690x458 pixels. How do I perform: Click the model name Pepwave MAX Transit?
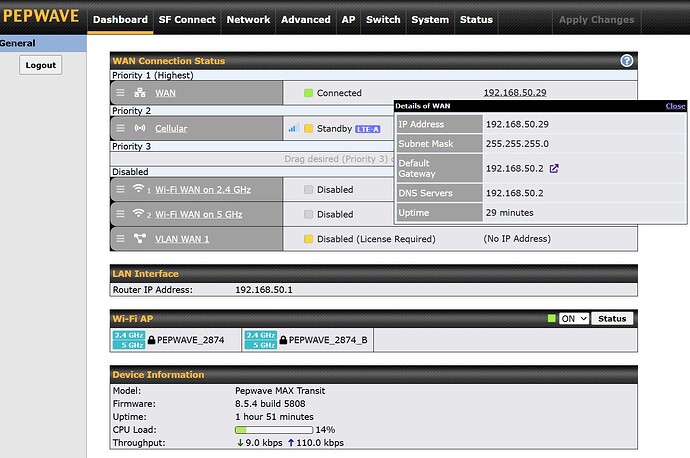[x=280, y=391]
